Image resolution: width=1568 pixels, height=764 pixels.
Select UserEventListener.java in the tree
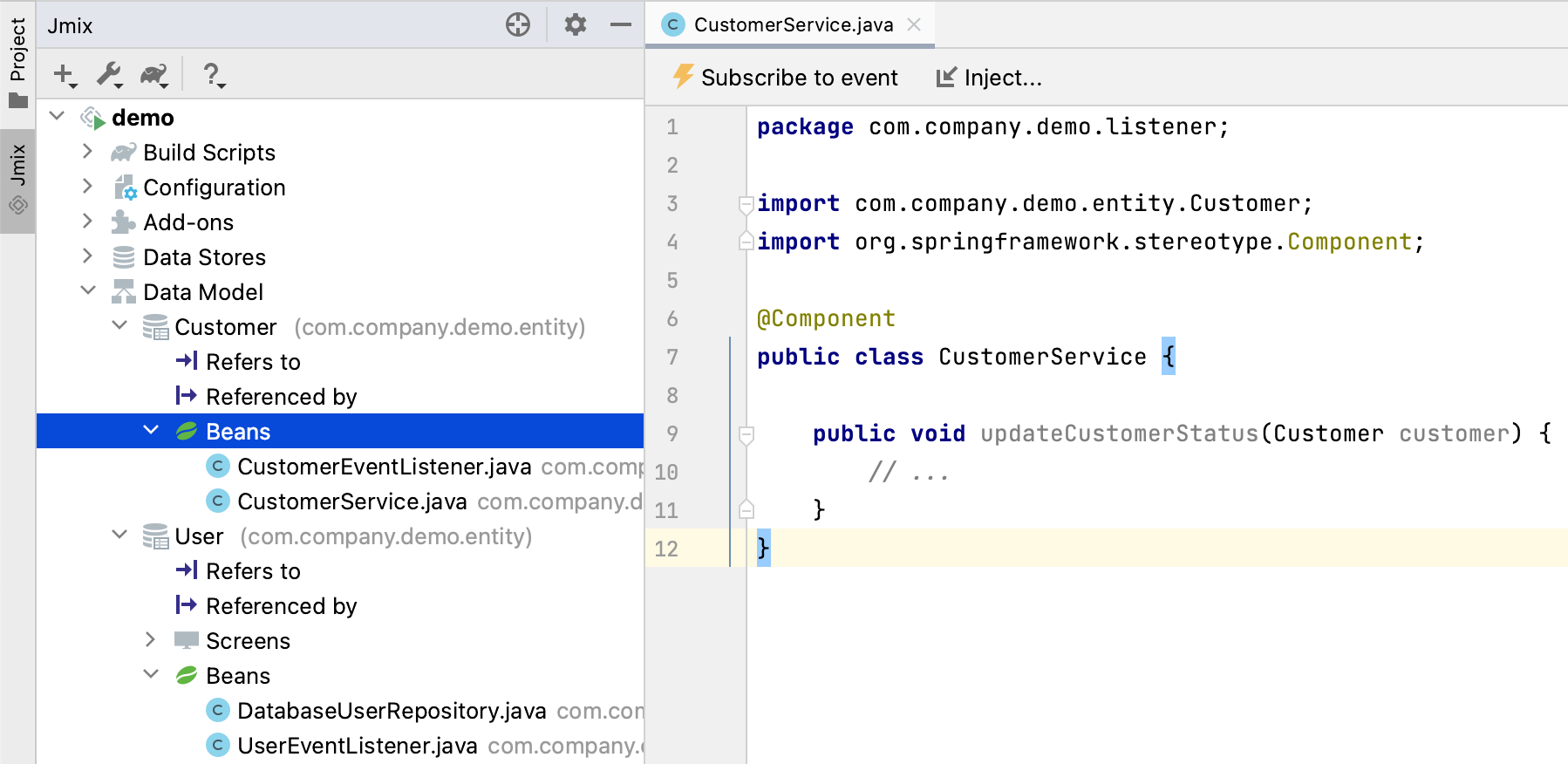coord(358,746)
